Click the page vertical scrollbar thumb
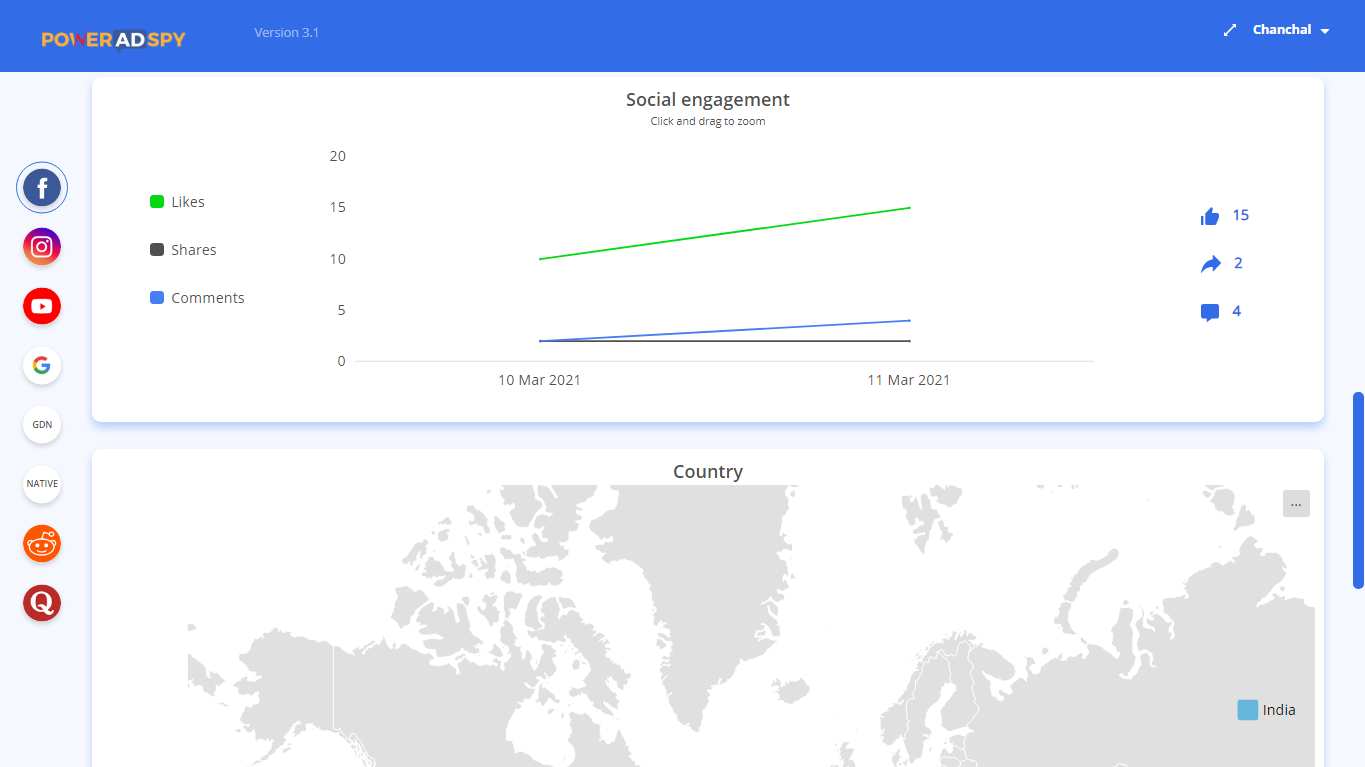Viewport: 1365px width, 767px height. (1358, 490)
